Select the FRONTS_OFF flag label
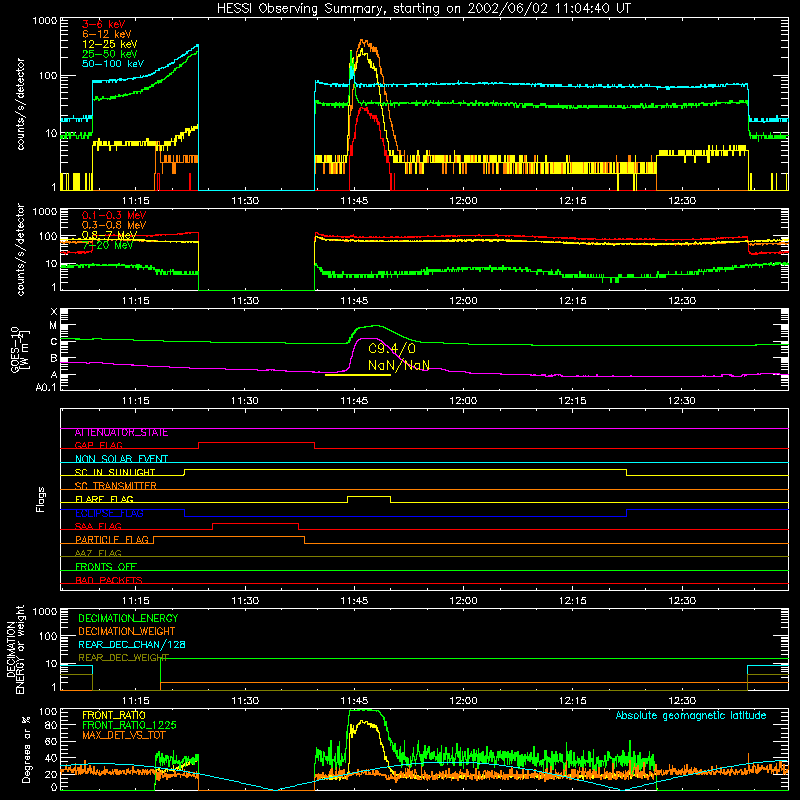 (x=106, y=567)
